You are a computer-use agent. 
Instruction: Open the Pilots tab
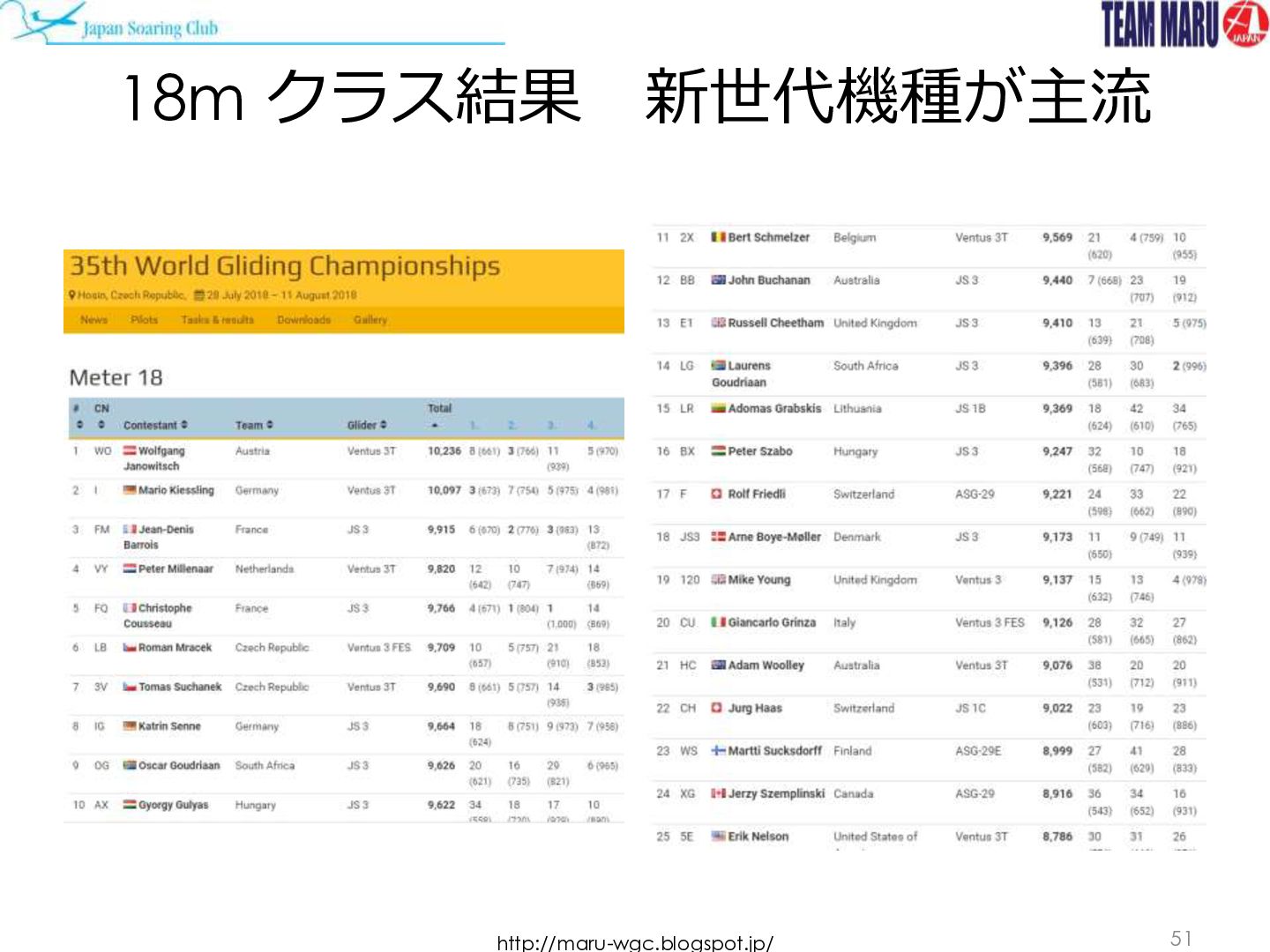pyautogui.click(x=144, y=320)
